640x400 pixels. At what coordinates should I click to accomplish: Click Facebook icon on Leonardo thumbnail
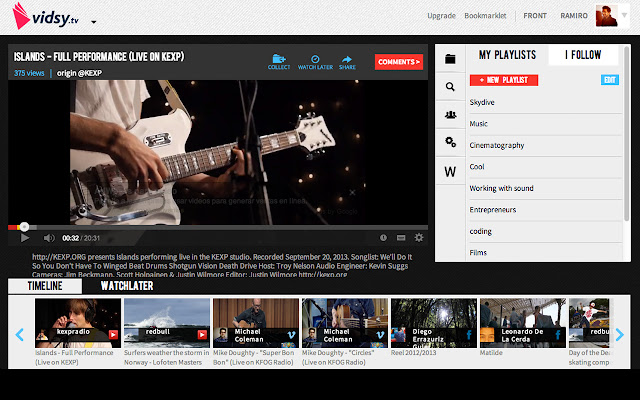[558, 335]
